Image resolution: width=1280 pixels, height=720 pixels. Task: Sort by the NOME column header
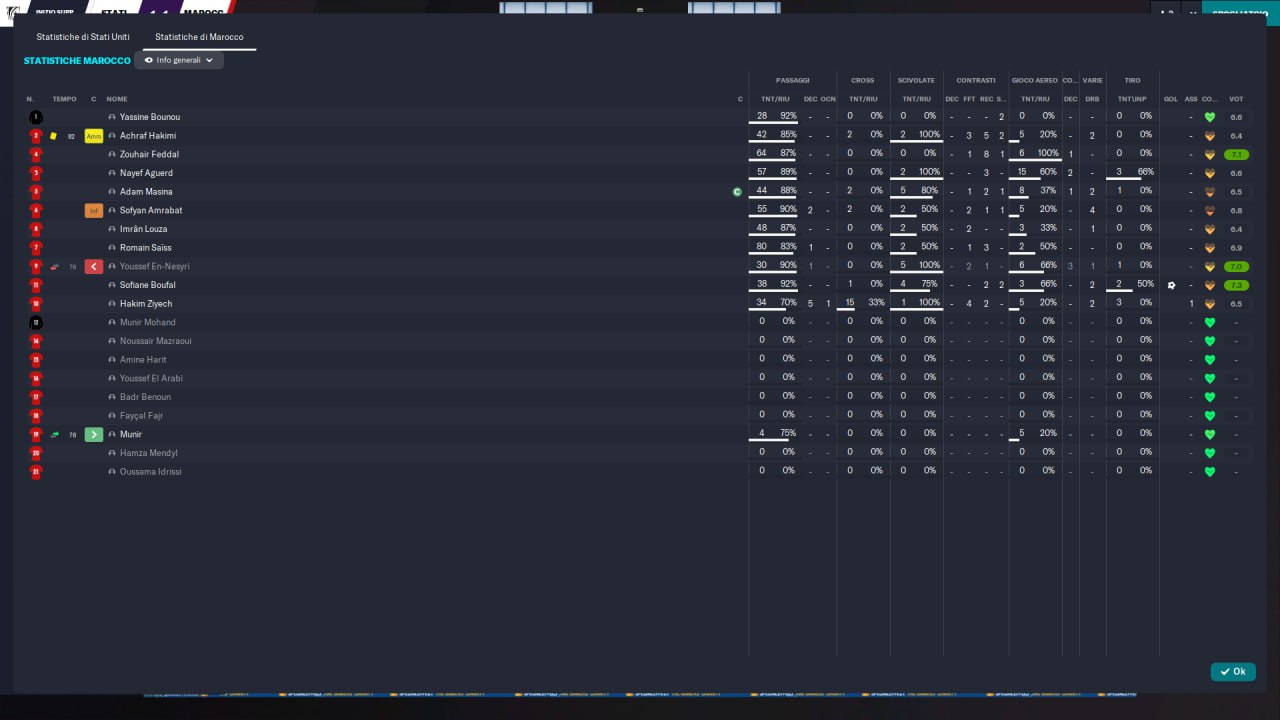[x=117, y=99]
